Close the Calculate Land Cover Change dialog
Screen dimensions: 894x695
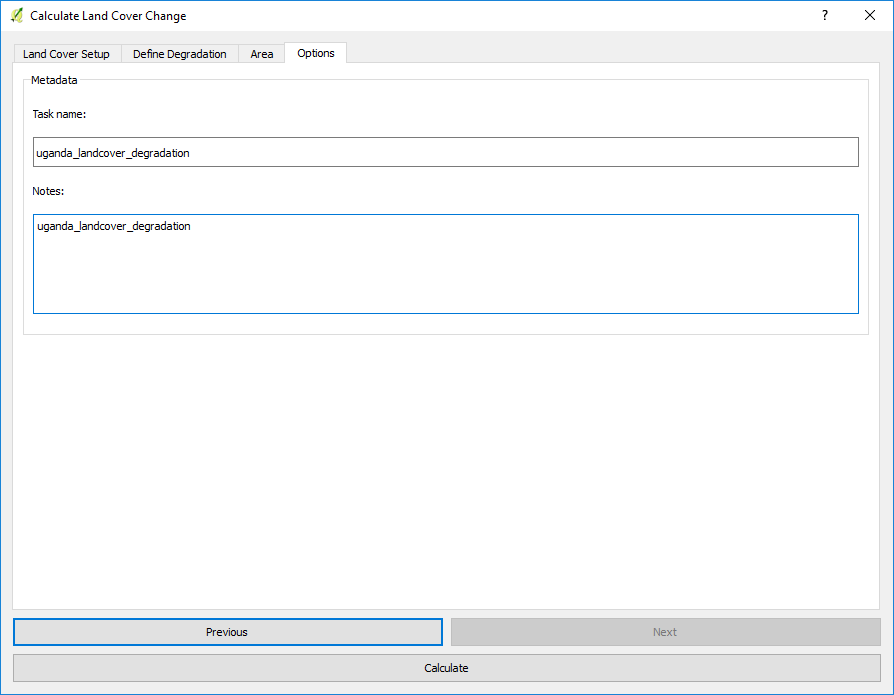click(869, 16)
